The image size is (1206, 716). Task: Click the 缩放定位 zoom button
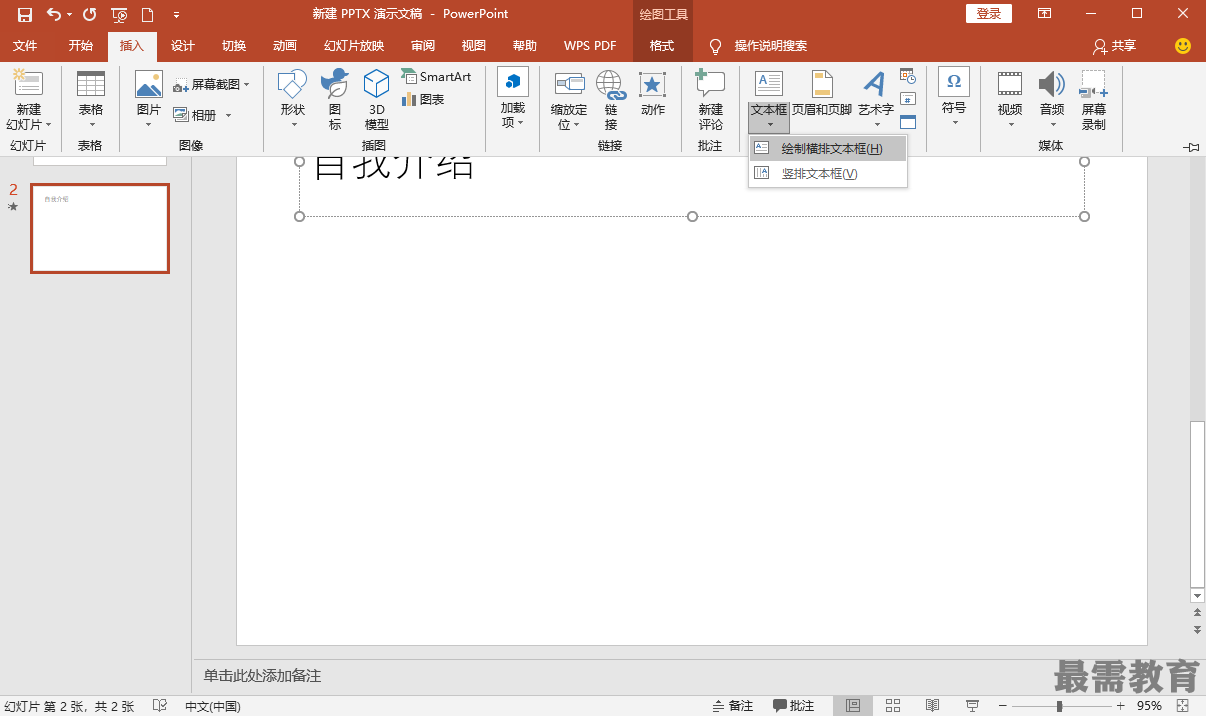point(569,100)
